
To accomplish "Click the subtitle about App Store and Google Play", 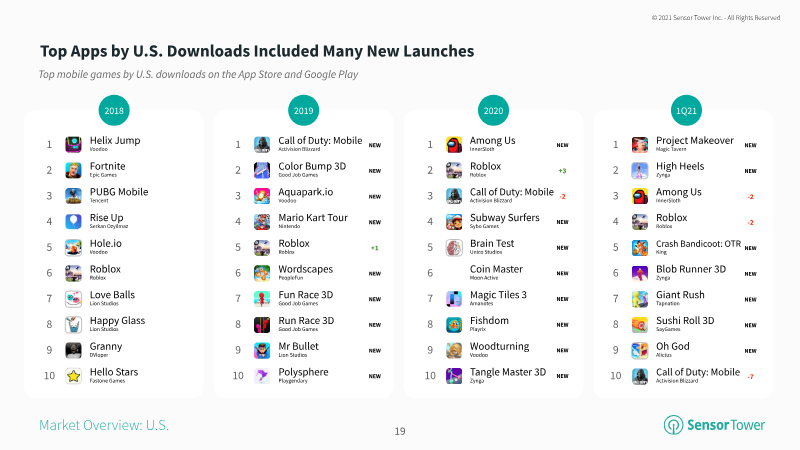I will (x=198, y=74).
